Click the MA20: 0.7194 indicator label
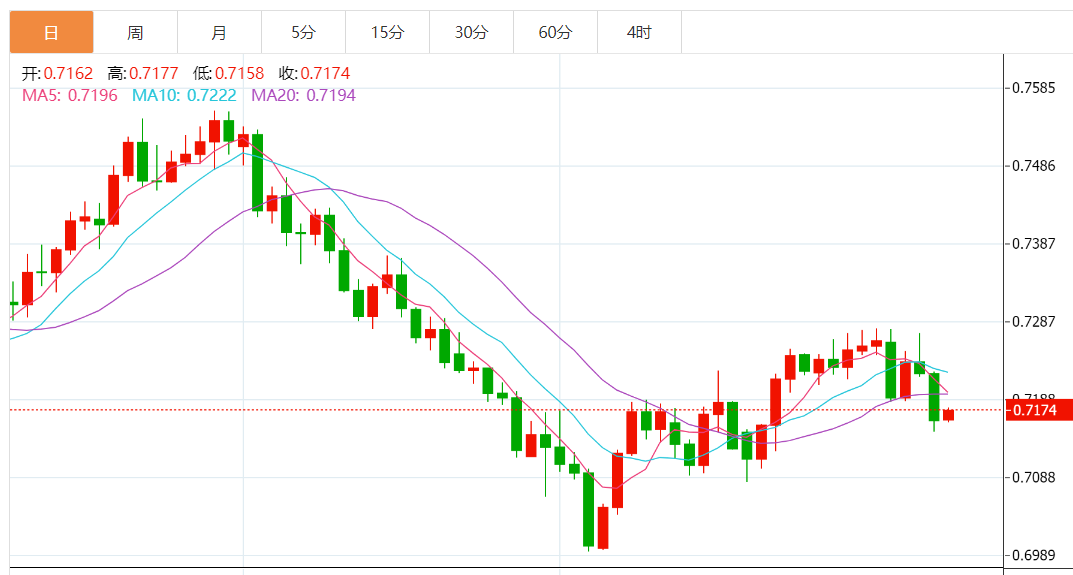The height and width of the screenshot is (575, 1073). point(303,95)
